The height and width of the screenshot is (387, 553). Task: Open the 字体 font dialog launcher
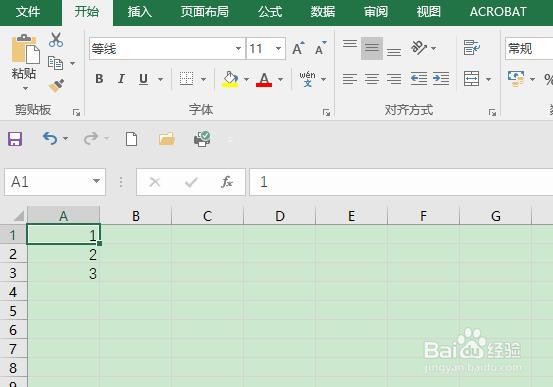pyautogui.click(x=326, y=113)
